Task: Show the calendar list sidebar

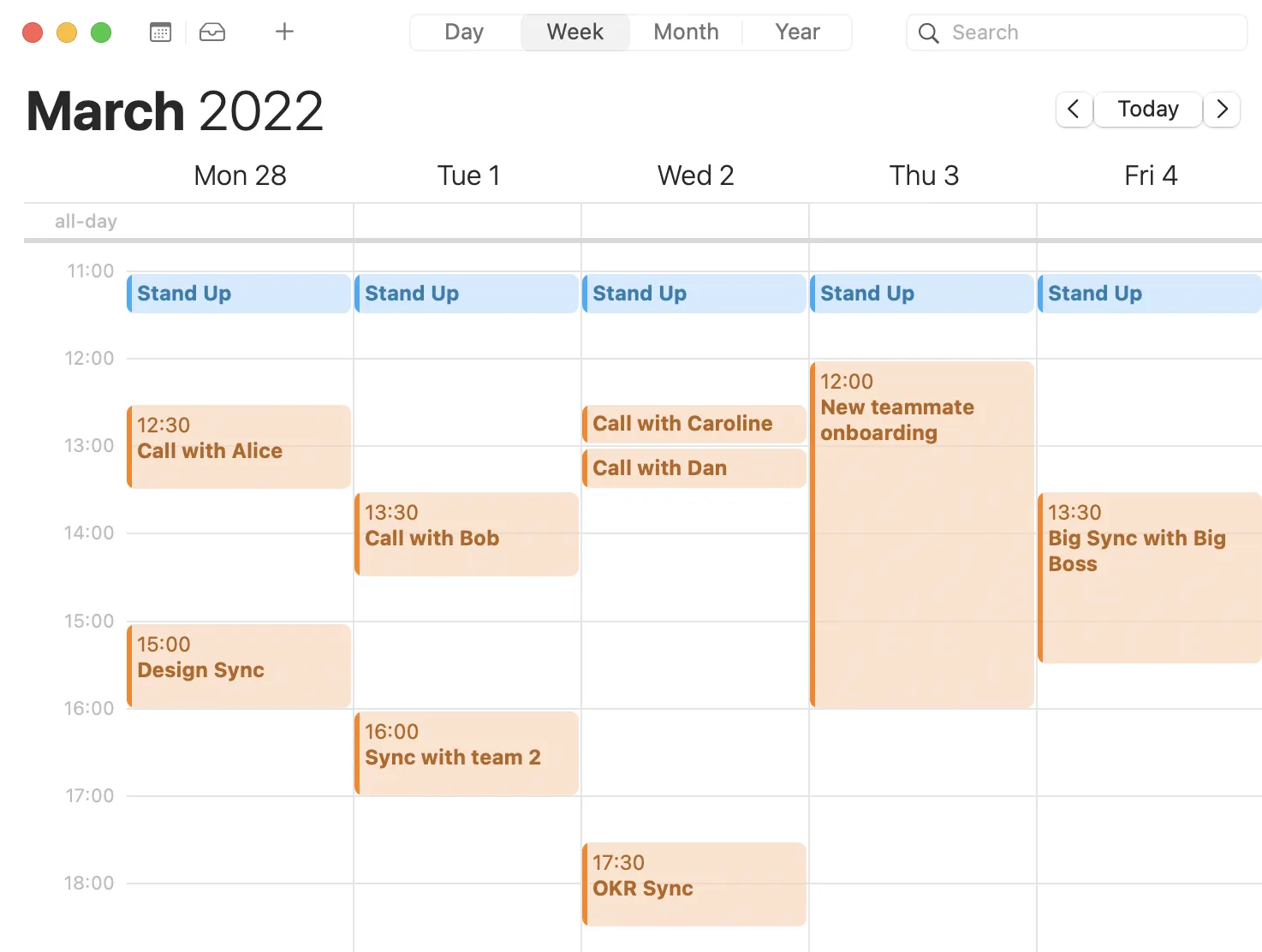Action: [x=159, y=32]
